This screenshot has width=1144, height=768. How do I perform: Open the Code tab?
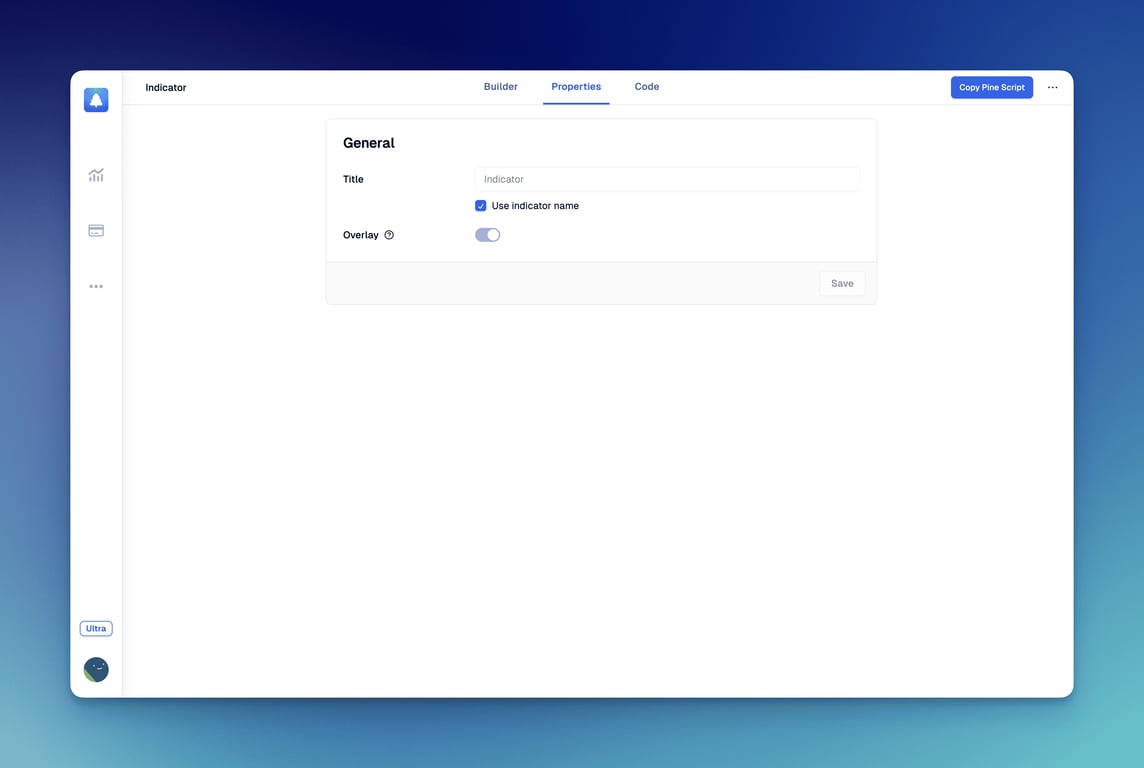647,87
